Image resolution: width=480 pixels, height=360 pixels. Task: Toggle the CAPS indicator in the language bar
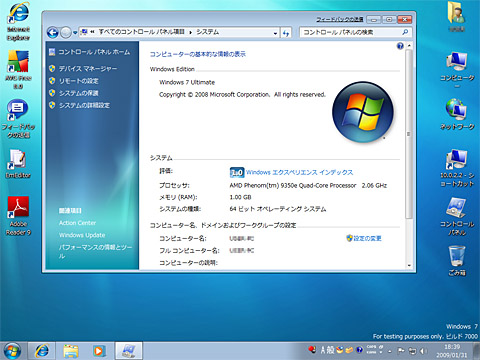tap(371, 347)
